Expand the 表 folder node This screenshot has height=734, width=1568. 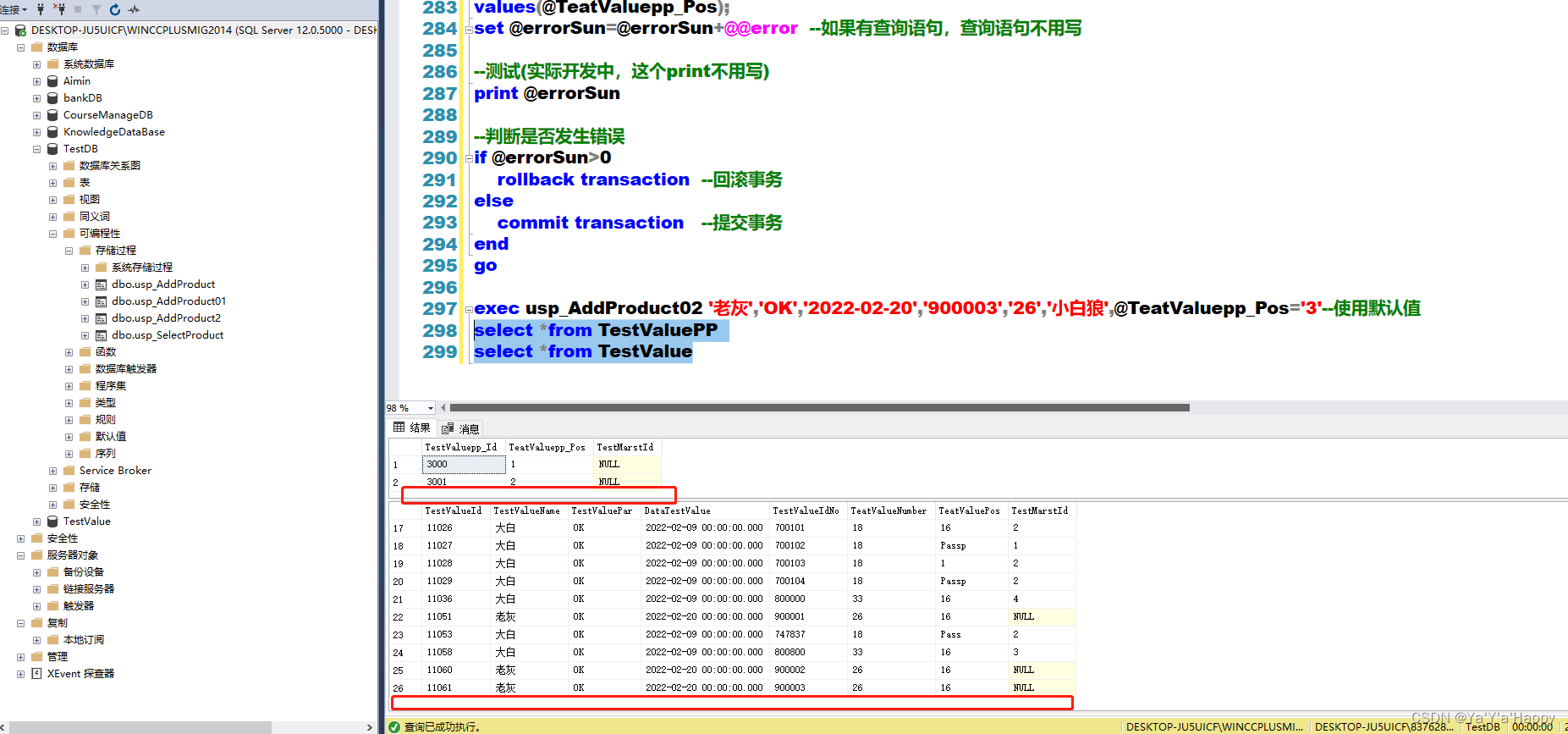point(52,183)
